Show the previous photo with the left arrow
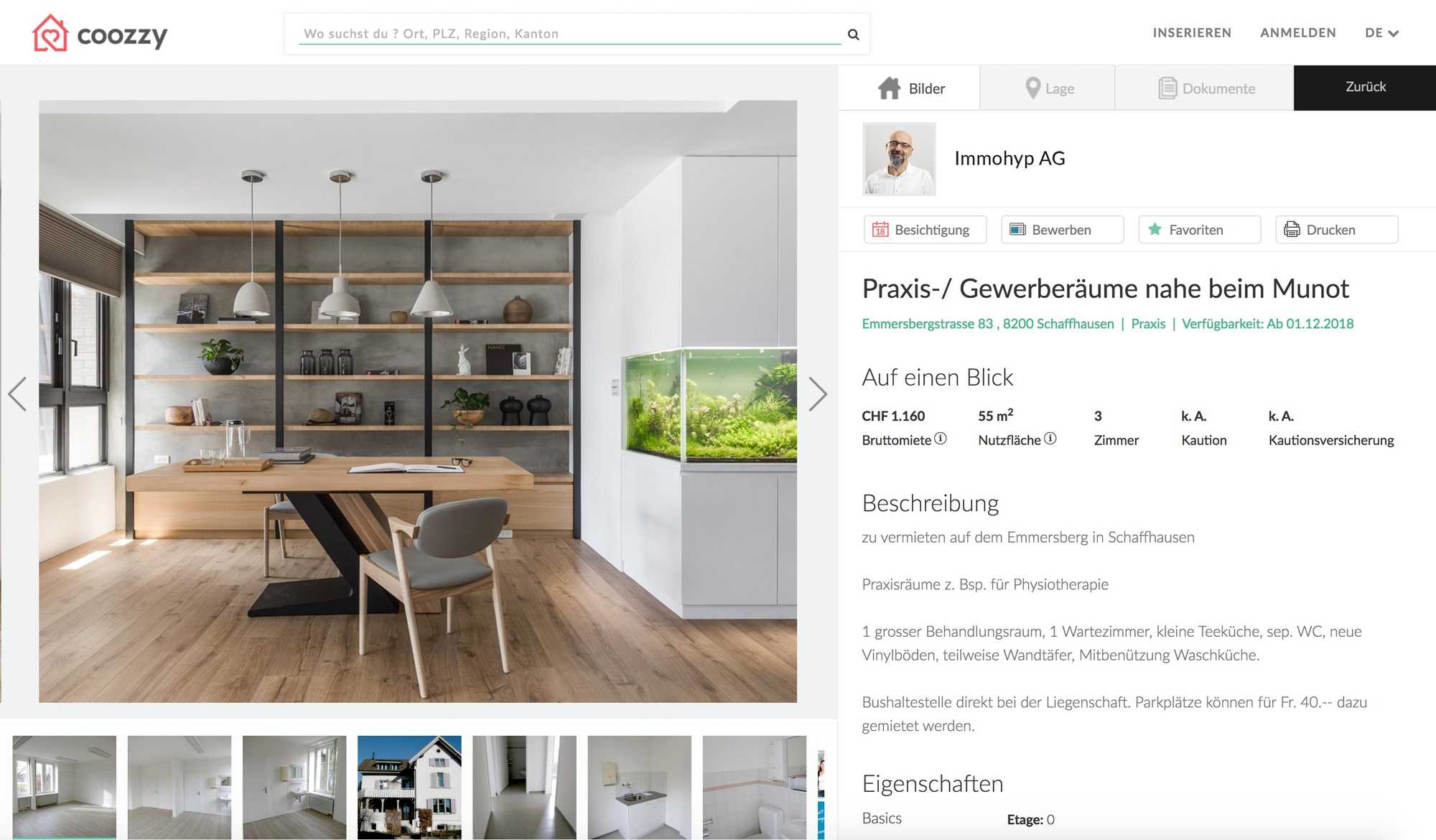The image size is (1436, 840). point(17,394)
